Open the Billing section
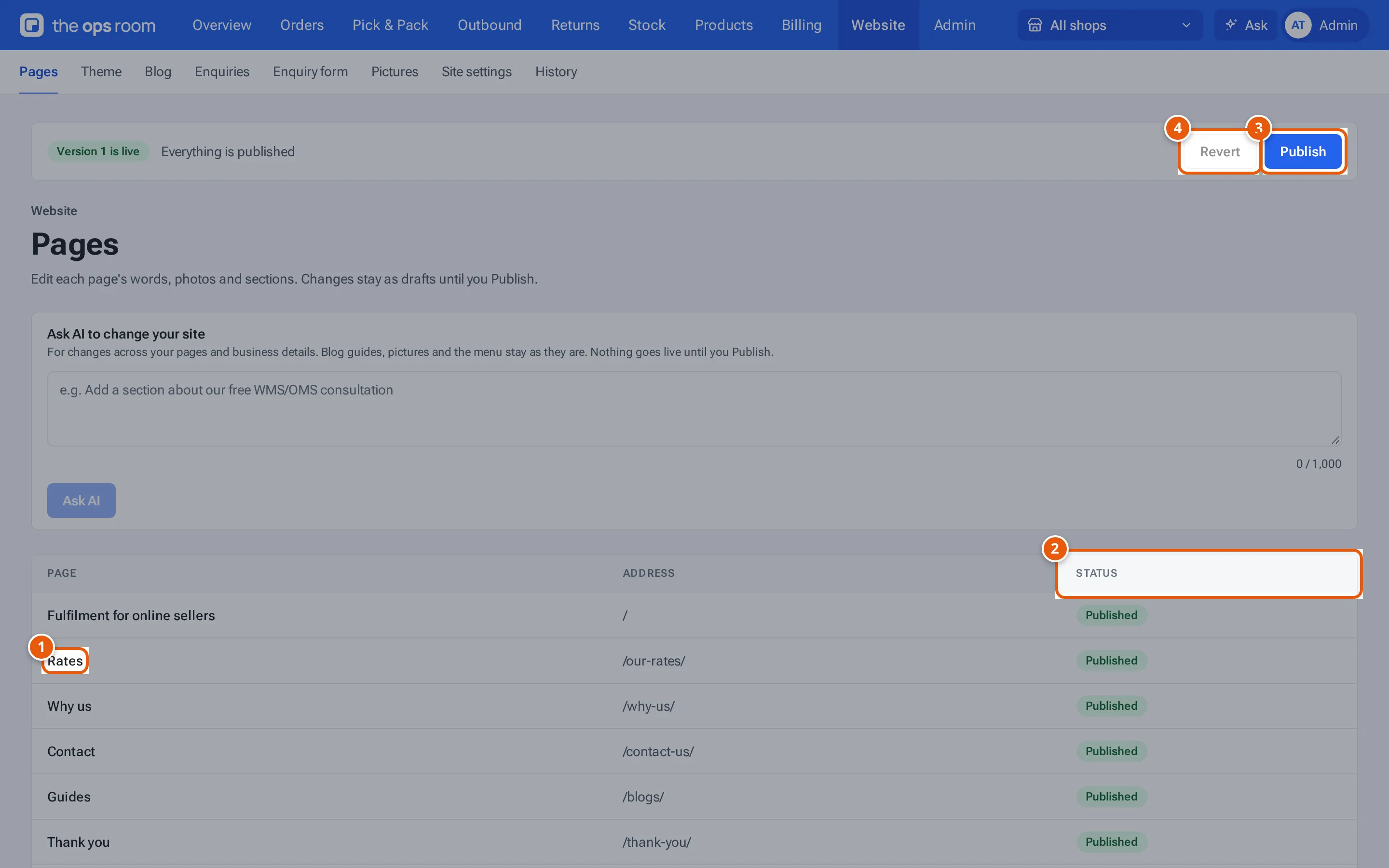The width and height of the screenshot is (1389, 868). tap(801, 25)
